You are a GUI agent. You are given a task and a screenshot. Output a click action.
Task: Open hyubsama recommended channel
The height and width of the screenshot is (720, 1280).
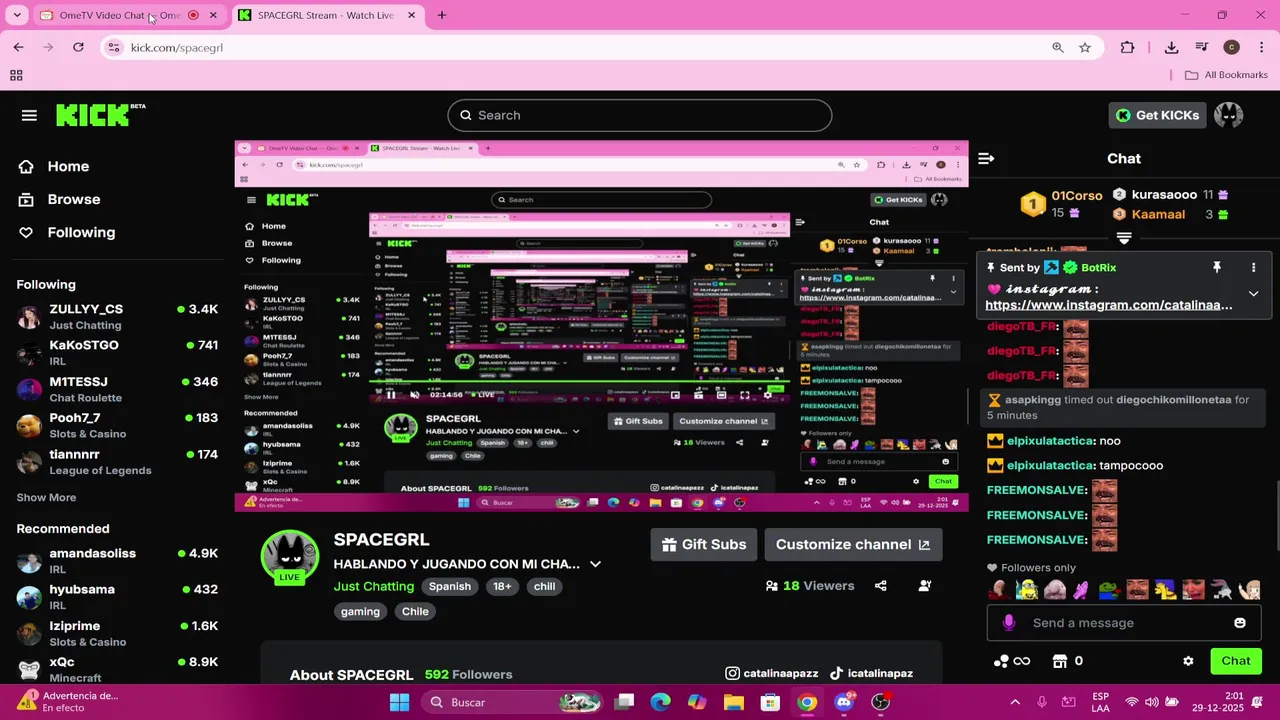[x=117, y=596]
